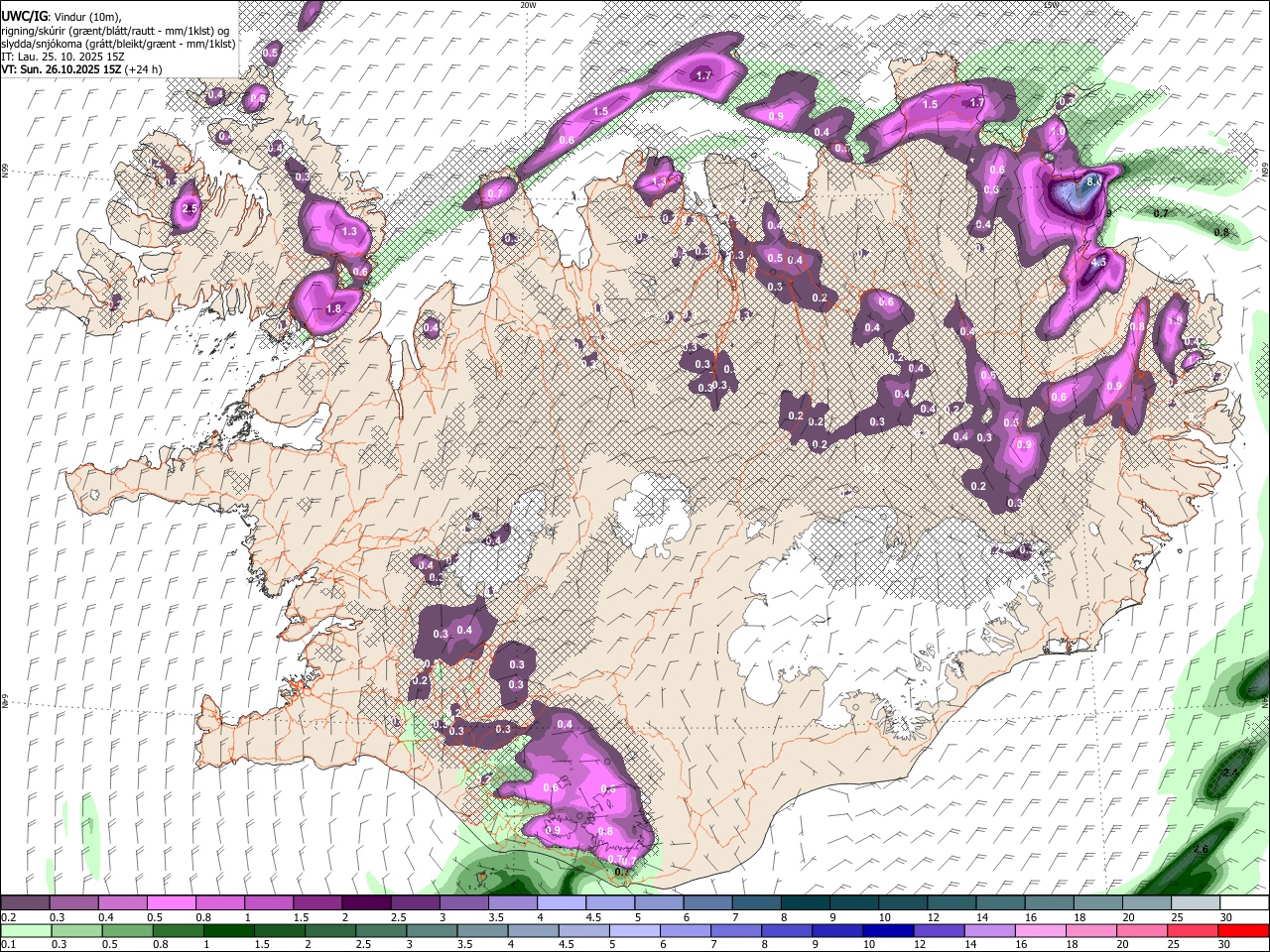
Task: Click the 2.4 rain value in green band
Action: coord(1231,772)
